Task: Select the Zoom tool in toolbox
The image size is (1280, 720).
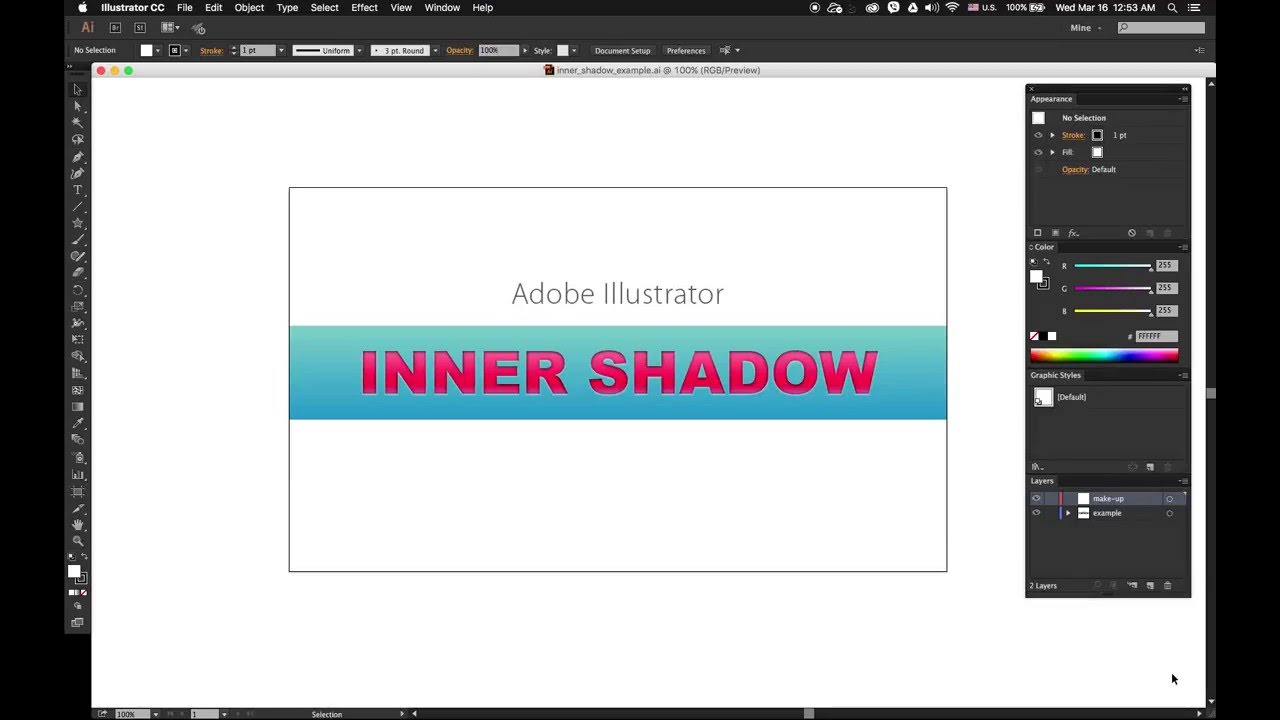Action: coord(78,541)
